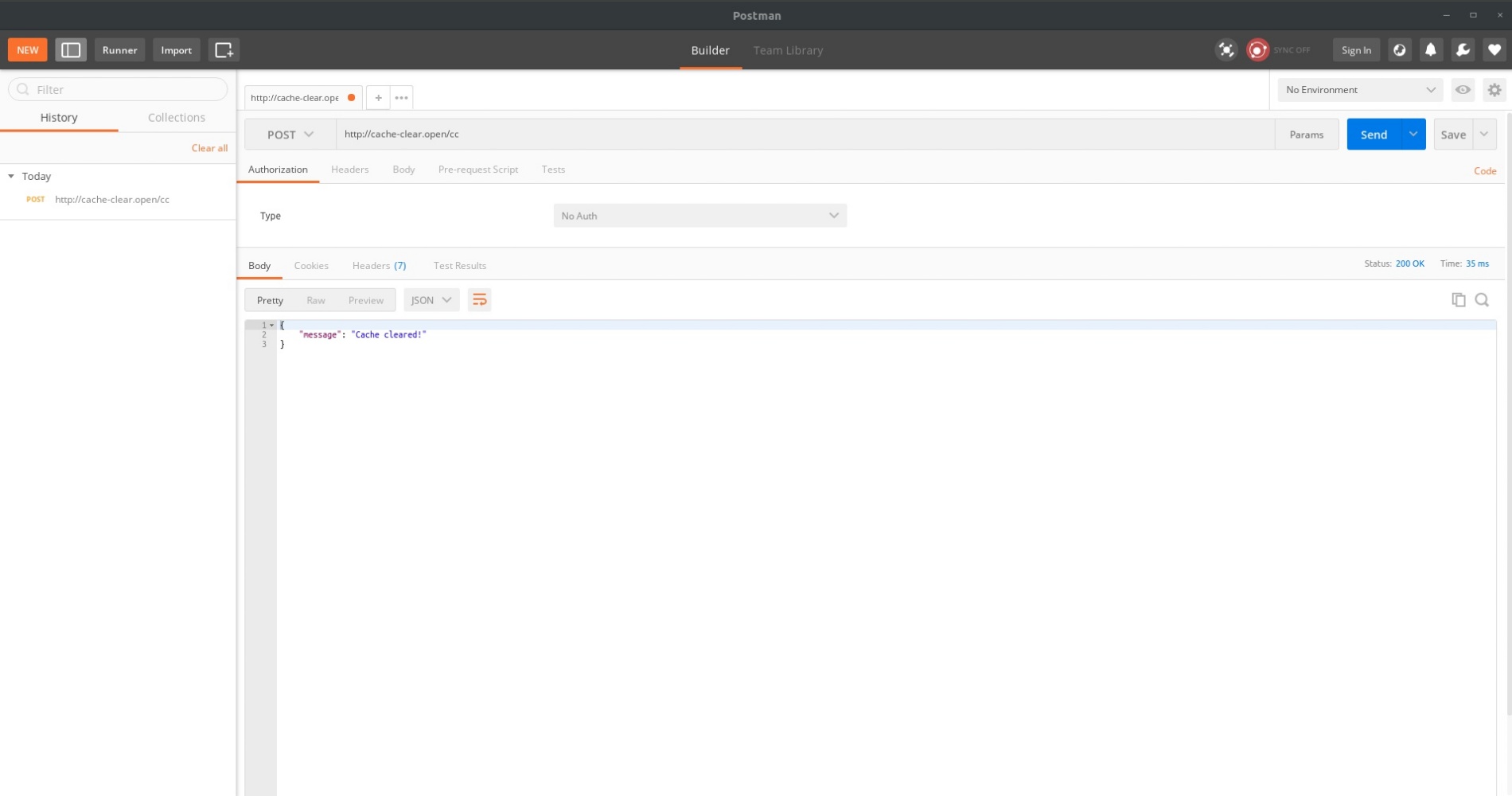This screenshot has width=1512, height=796.
Task: Select the cache-clear request tab
Action: 295,97
